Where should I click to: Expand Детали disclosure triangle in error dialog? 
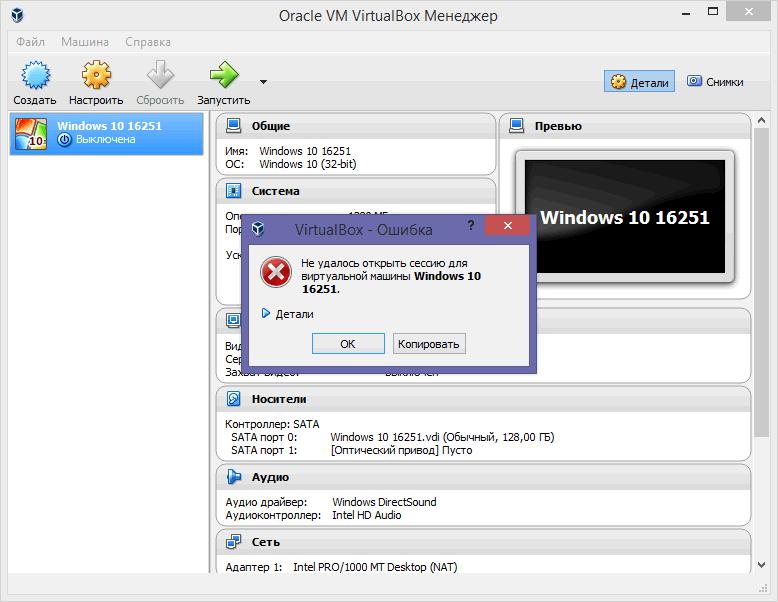(266, 313)
